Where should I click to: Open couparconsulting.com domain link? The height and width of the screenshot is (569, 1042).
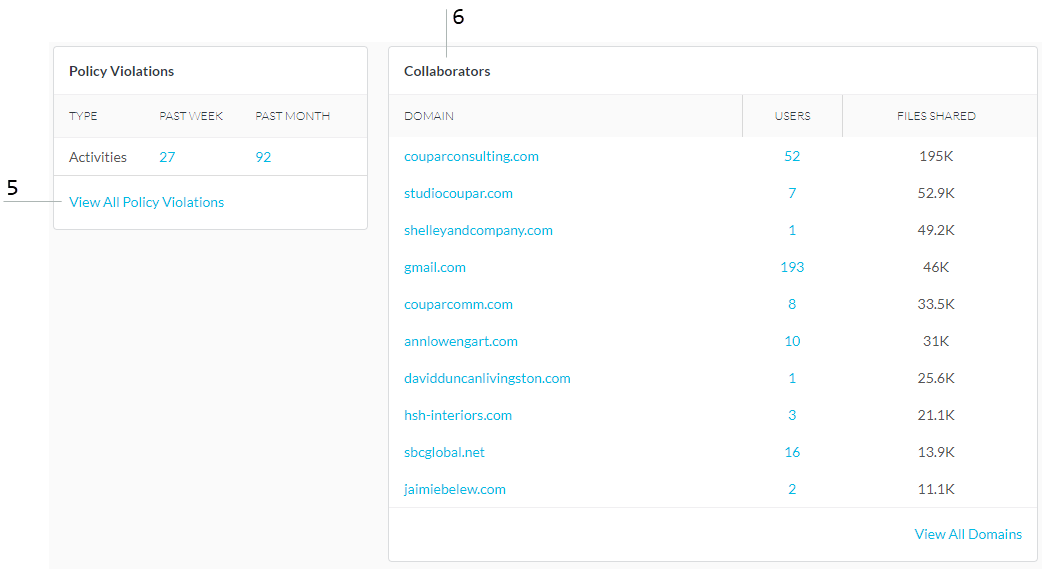click(x=471, y=156)
